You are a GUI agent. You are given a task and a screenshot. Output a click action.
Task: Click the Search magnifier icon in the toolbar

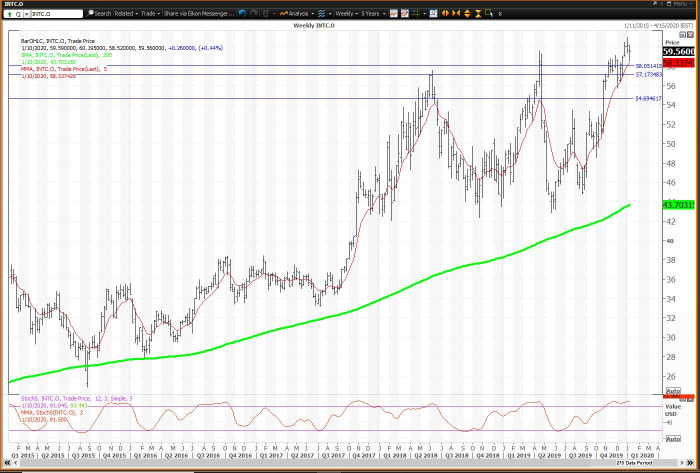90,14
